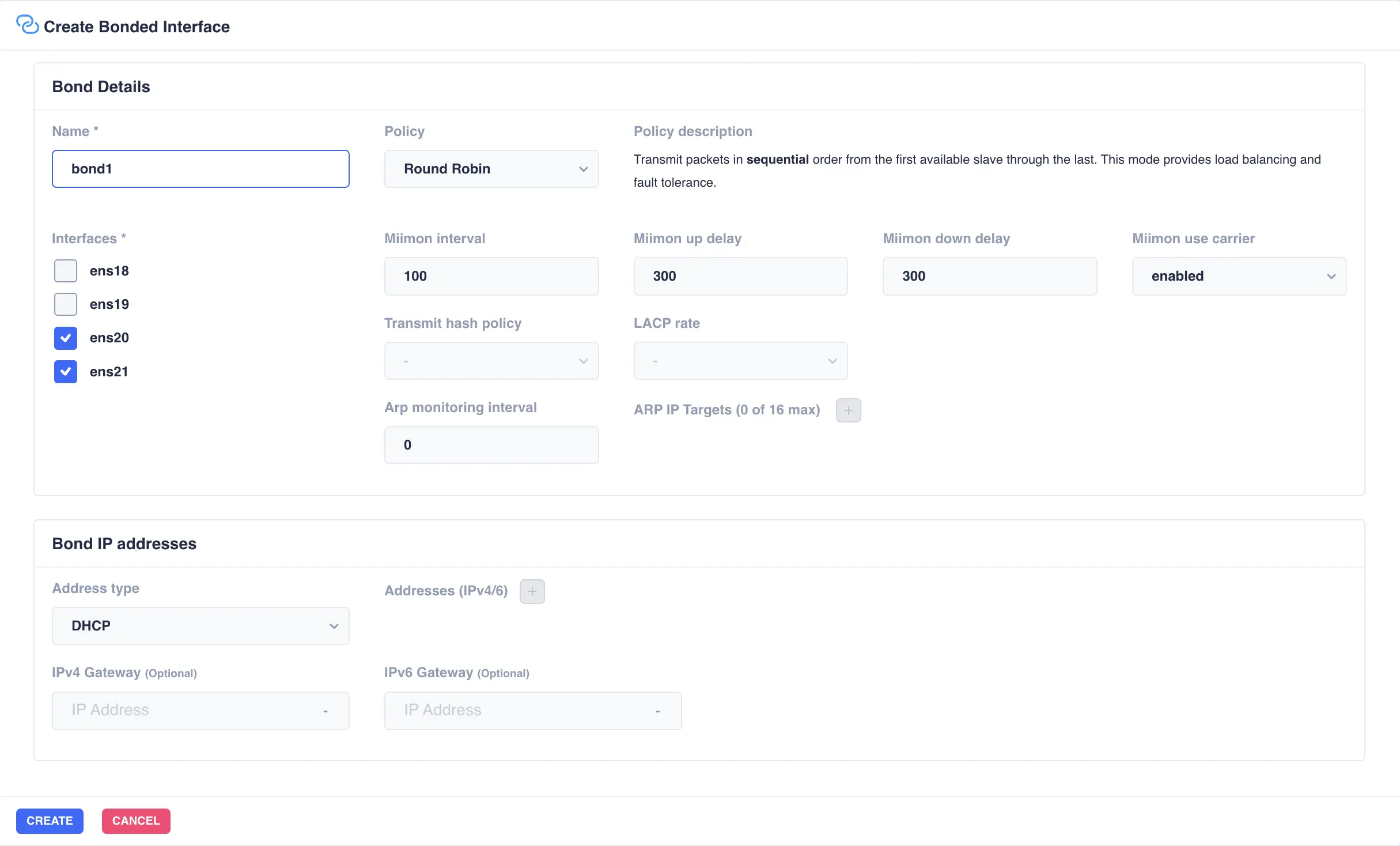This screenshot has height=846, width=1400.
Task: Focus the bond Name input field
Action: pyautogui.click(x=200, y=169)
